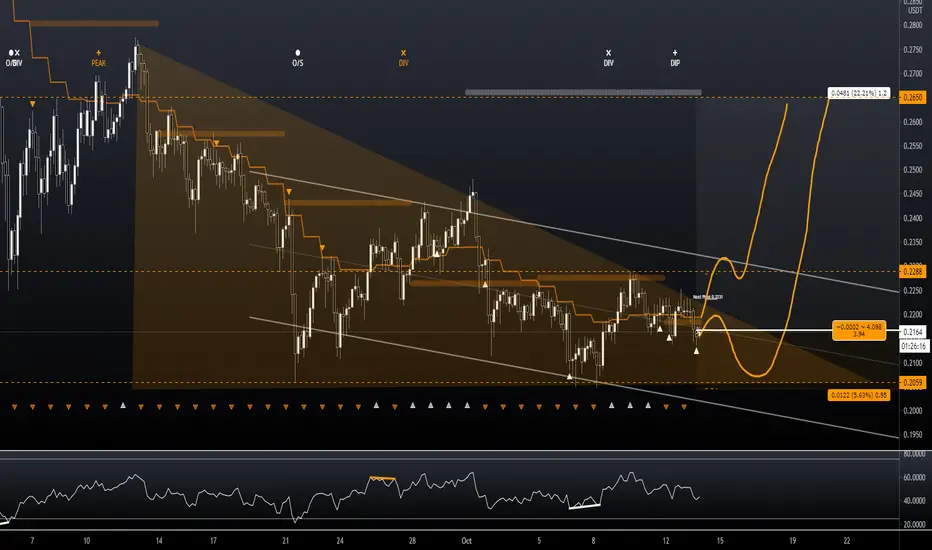This screenshot has width=932, height=550.
Task: Click date label 12 on time axis
Action: pyautogui.click(x=666, y=540)
